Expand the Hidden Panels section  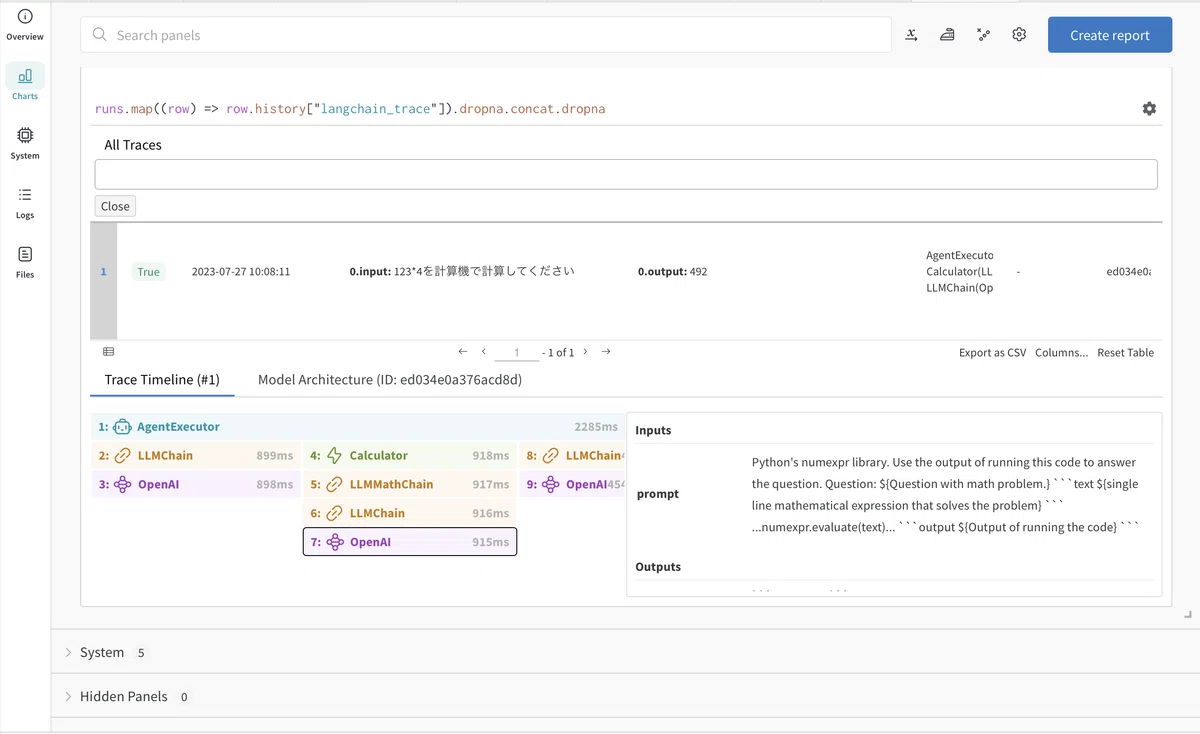[x=68, y=696]
